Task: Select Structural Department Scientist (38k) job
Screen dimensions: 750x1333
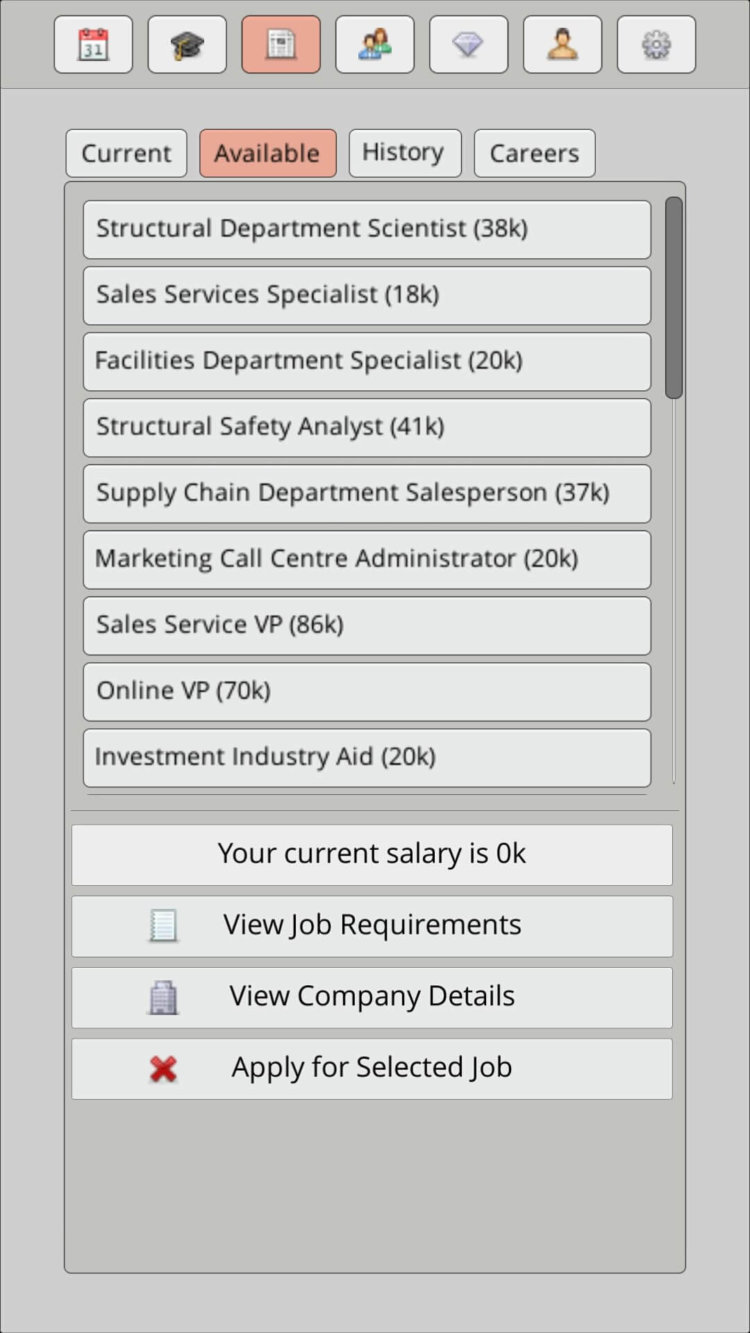Action: click(x=366, y=229)
